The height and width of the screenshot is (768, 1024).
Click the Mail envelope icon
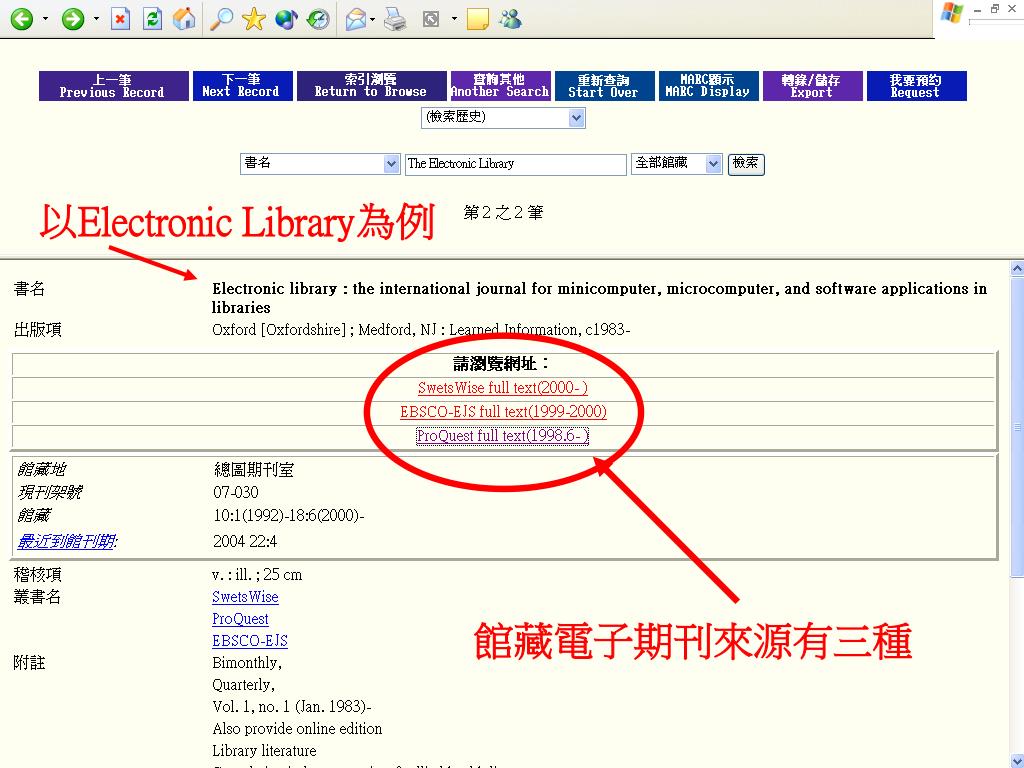pyautogui.click(x=355, y=20)
